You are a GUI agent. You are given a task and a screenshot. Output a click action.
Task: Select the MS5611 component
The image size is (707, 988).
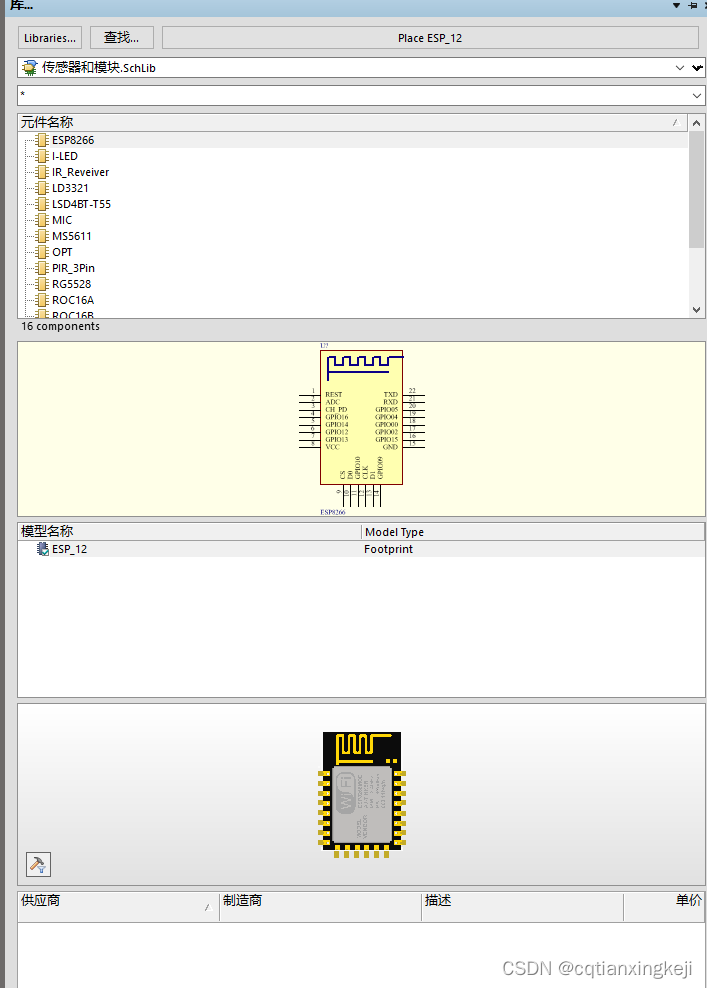(72, 236)
